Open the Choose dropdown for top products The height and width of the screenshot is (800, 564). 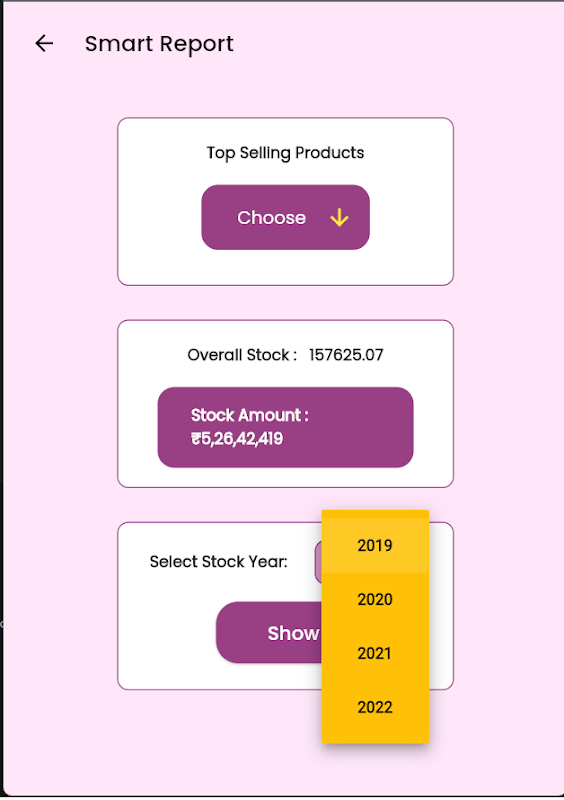285,217
